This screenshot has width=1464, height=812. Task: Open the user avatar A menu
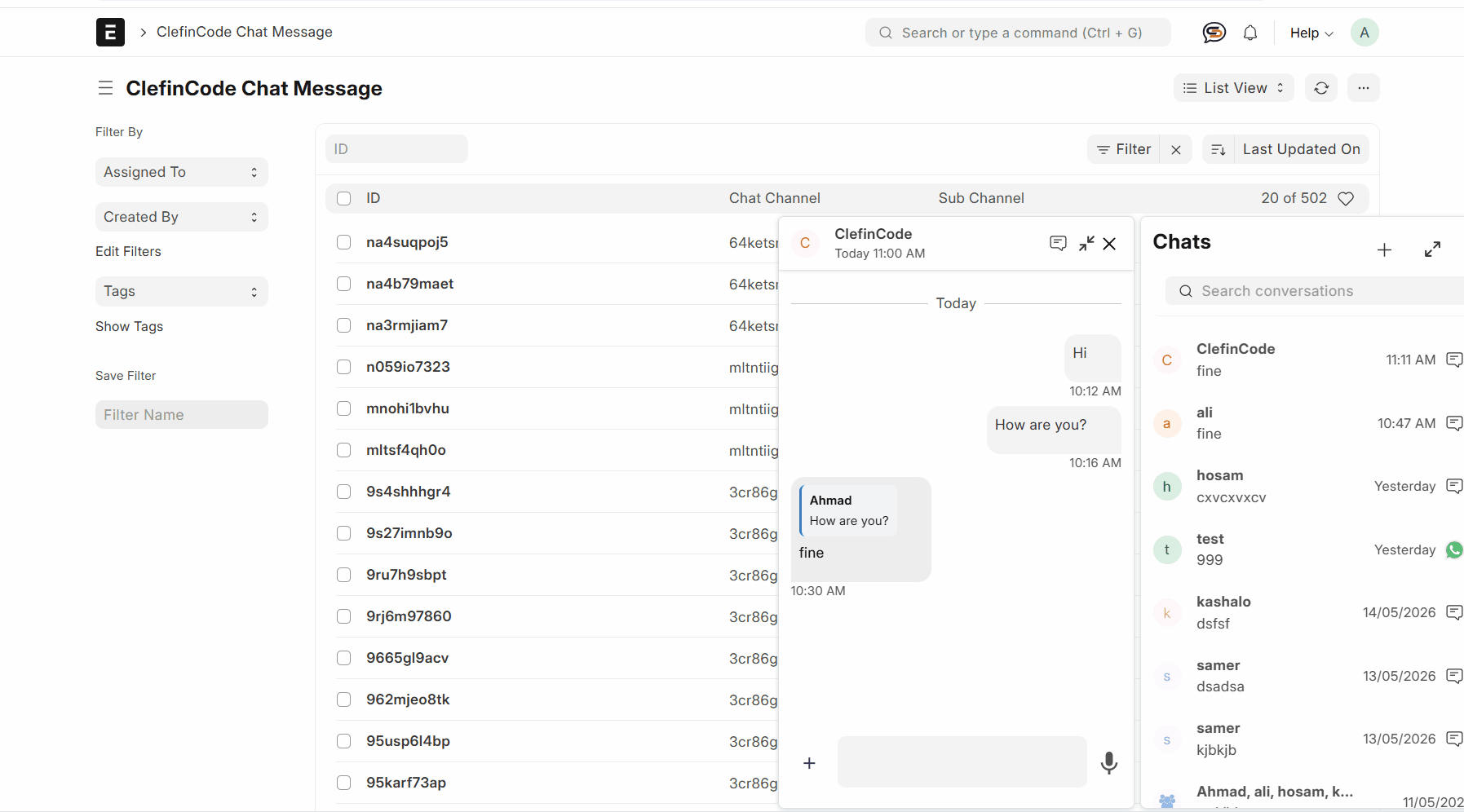(x=1364, y=33)
